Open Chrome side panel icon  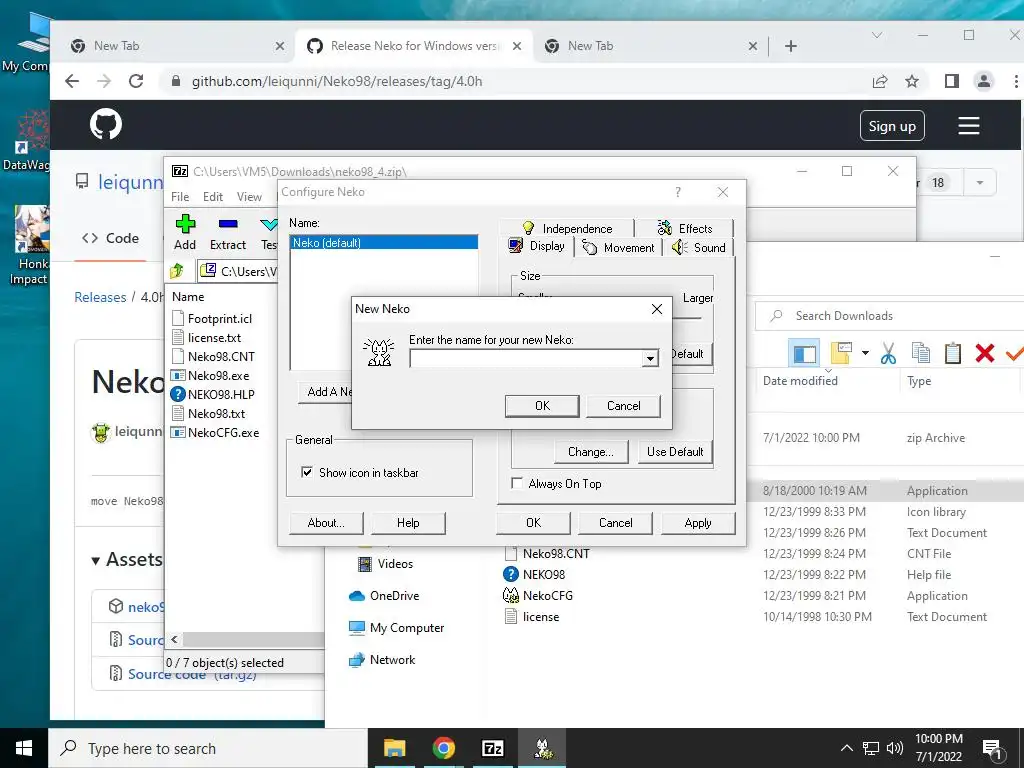coord(952,81)
